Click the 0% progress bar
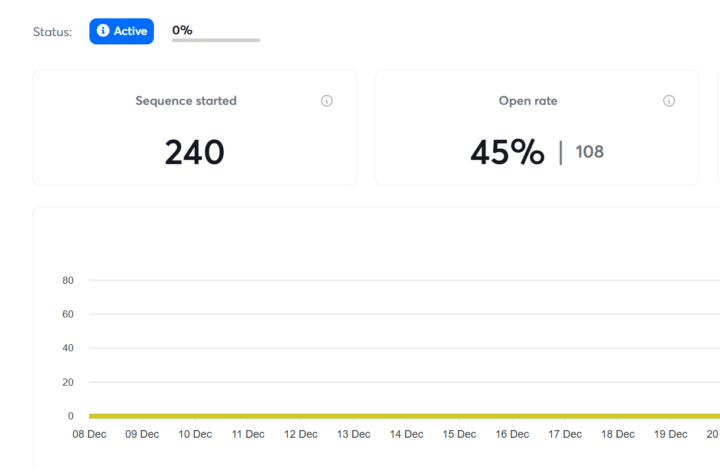720x468 pixels. click(216, 40)
